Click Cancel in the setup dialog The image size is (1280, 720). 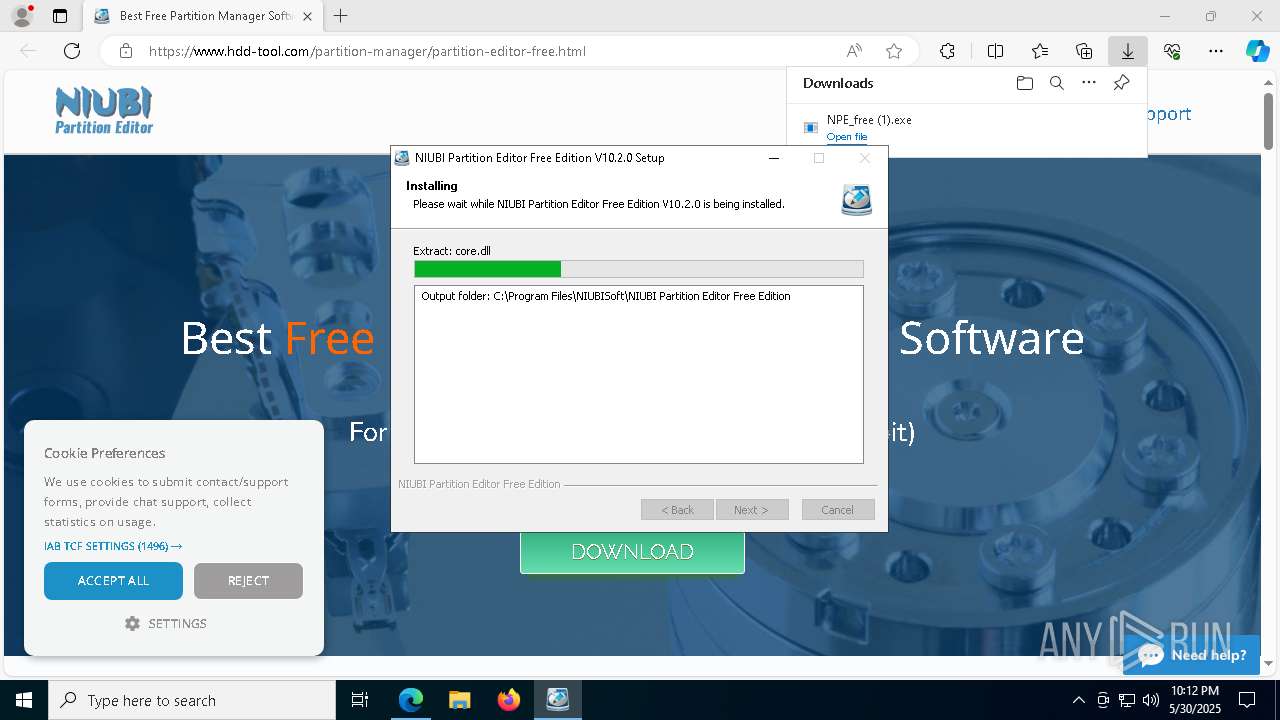838,510
